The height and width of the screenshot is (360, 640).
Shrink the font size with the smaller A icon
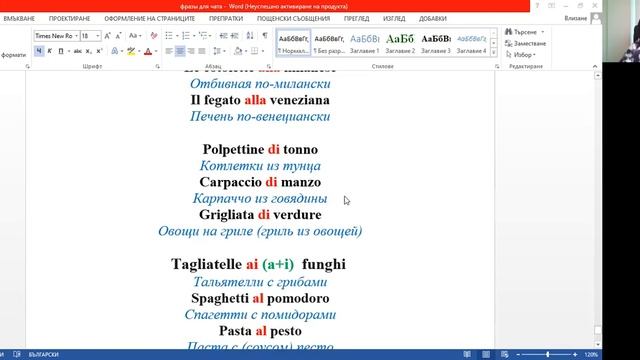coord(118,36)
